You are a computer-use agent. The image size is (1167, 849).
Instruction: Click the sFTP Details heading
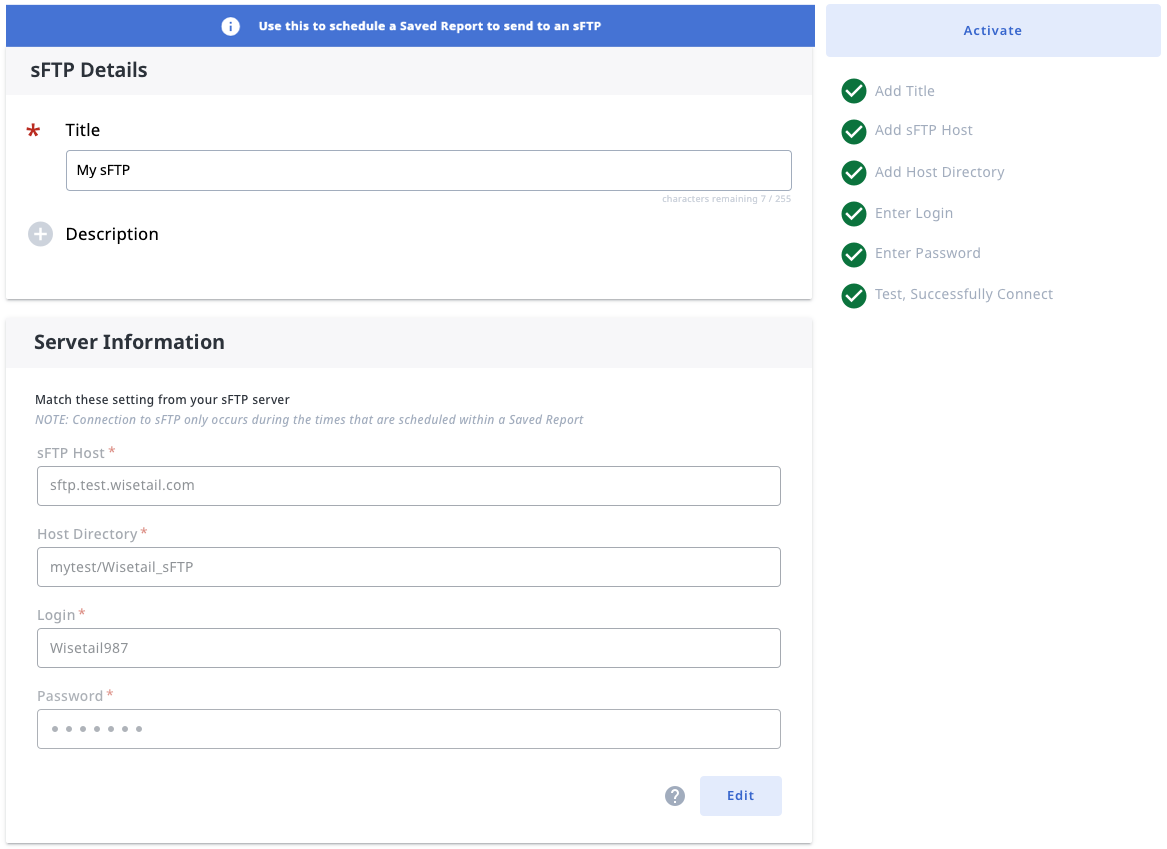(89, 70)
